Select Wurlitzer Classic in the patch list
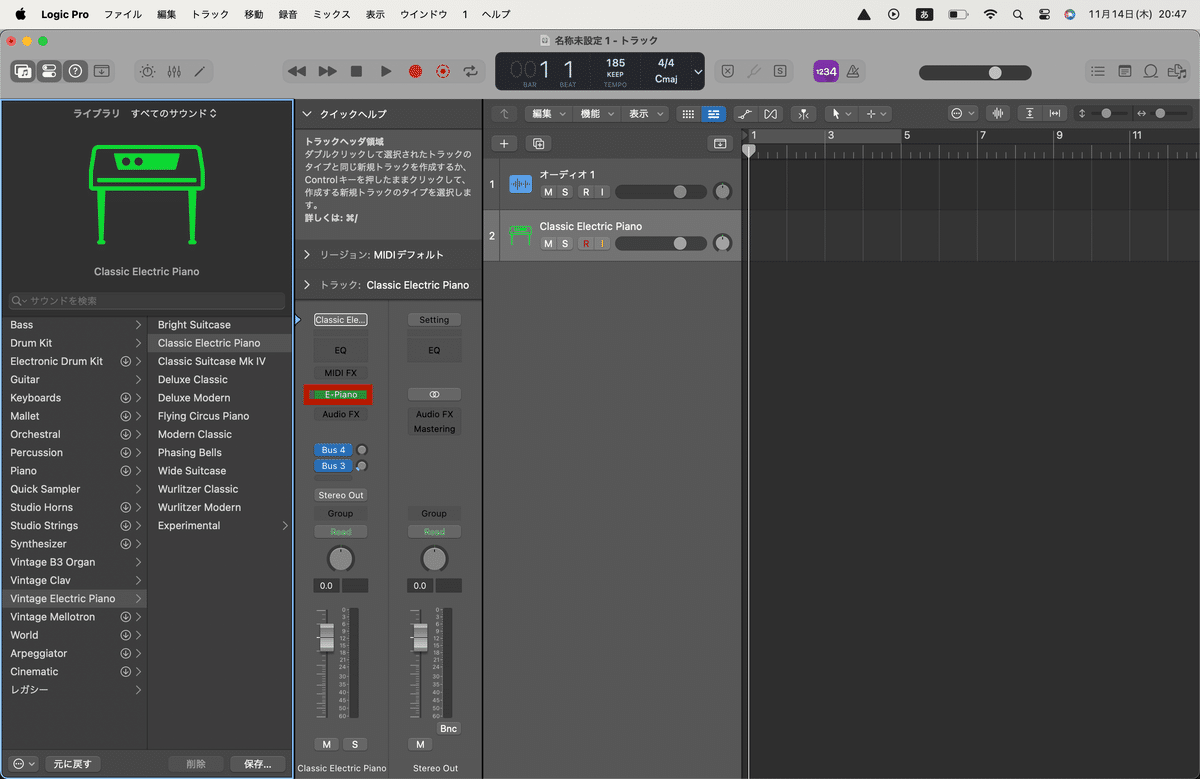 tap(198, 489)
